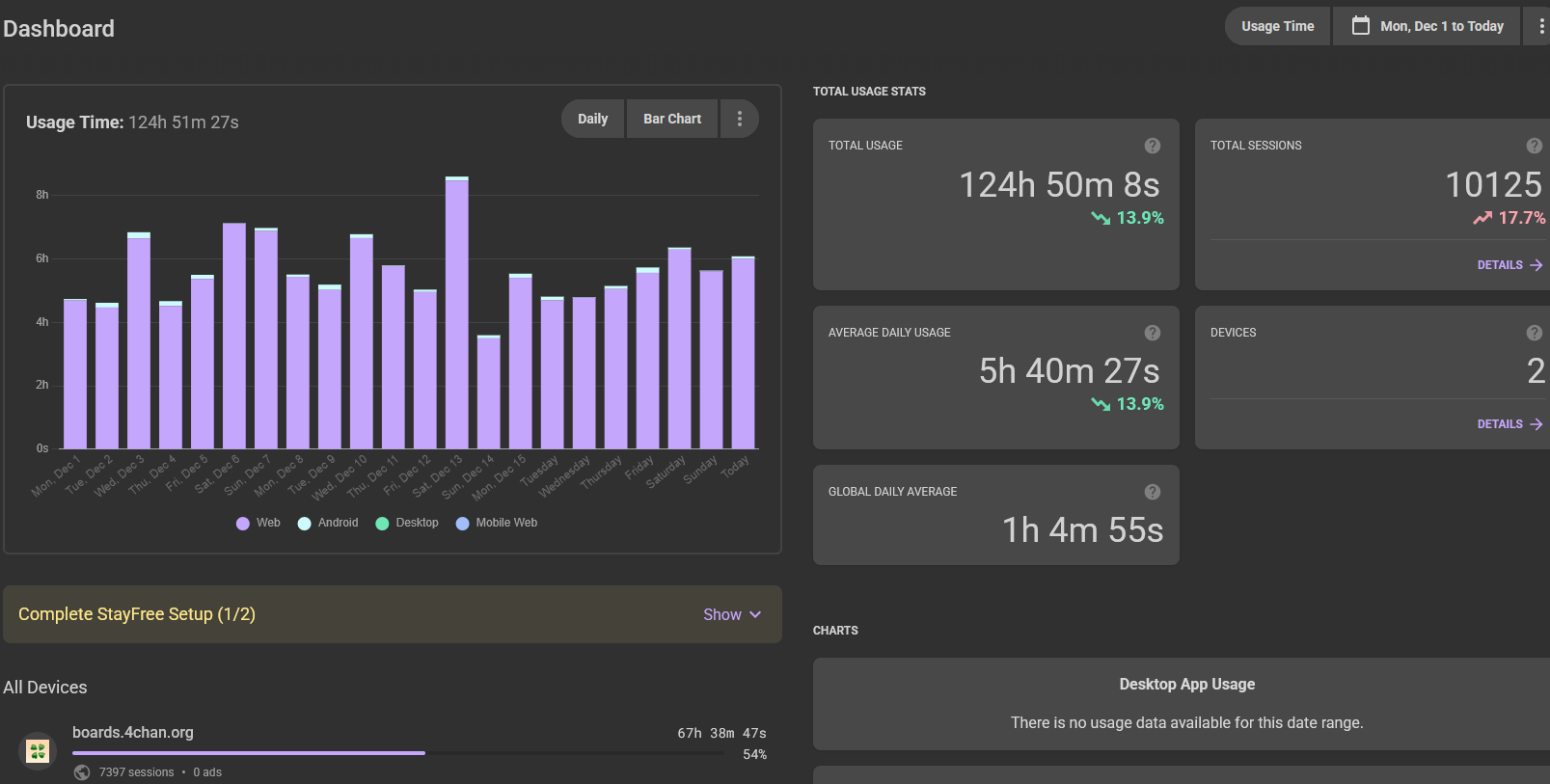Image resolution: width=1550 pixels, height=784 pixels.
Task: Toggle the Desktop series in chart legend
Action: coord(407,523)
